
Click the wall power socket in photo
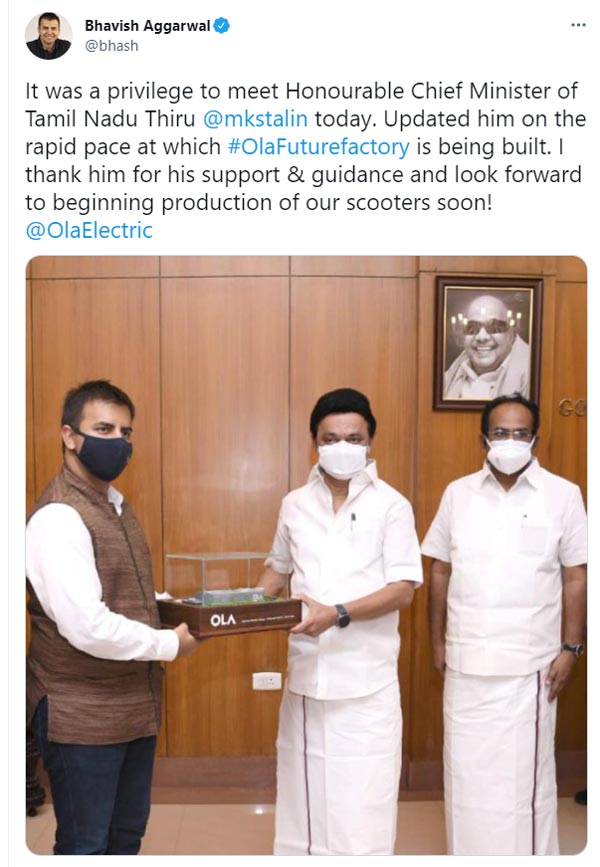267,681
